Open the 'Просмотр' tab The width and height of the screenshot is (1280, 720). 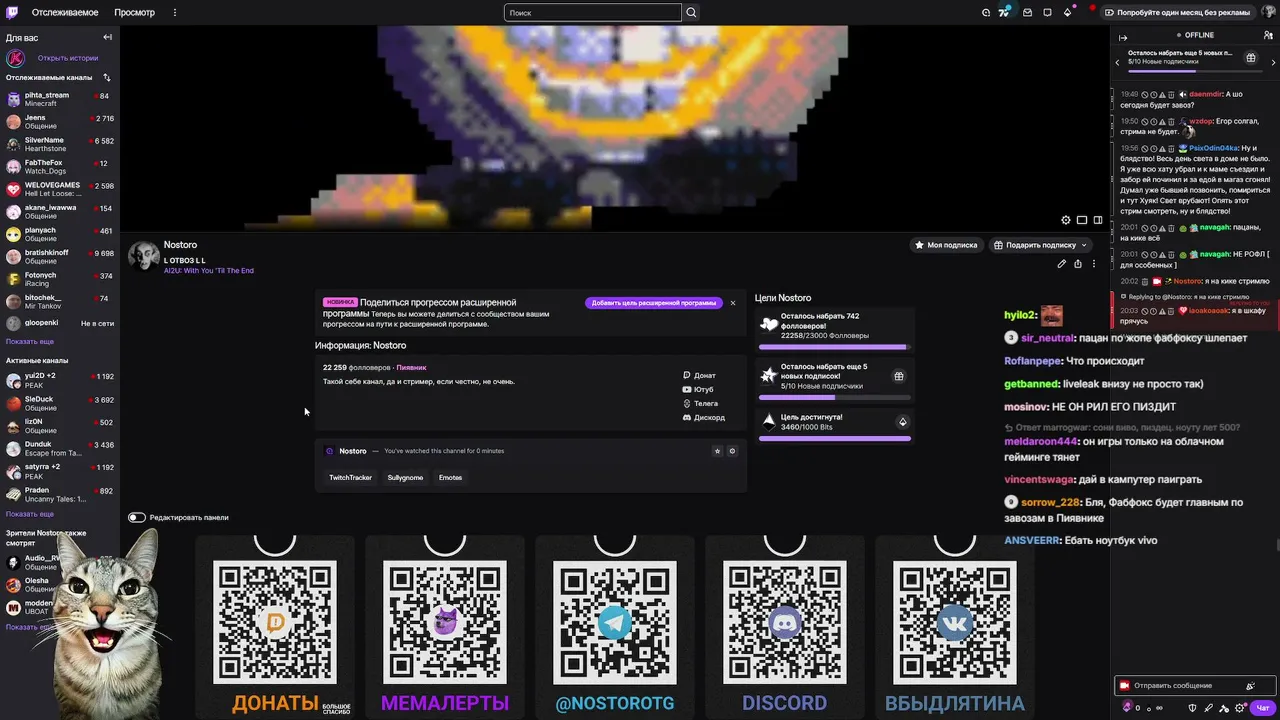click(x=134, y=13)
